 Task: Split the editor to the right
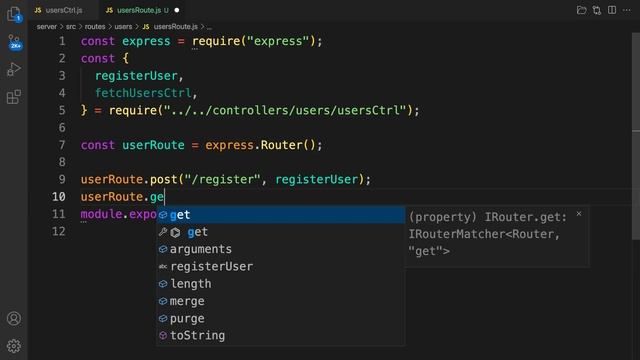click(612, 10)
